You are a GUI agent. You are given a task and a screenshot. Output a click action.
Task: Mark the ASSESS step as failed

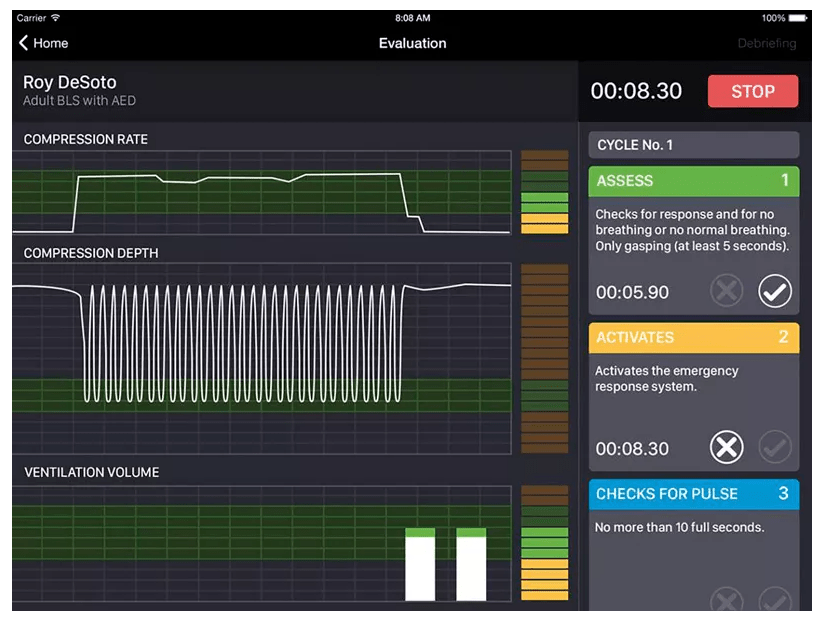[727, 292]
